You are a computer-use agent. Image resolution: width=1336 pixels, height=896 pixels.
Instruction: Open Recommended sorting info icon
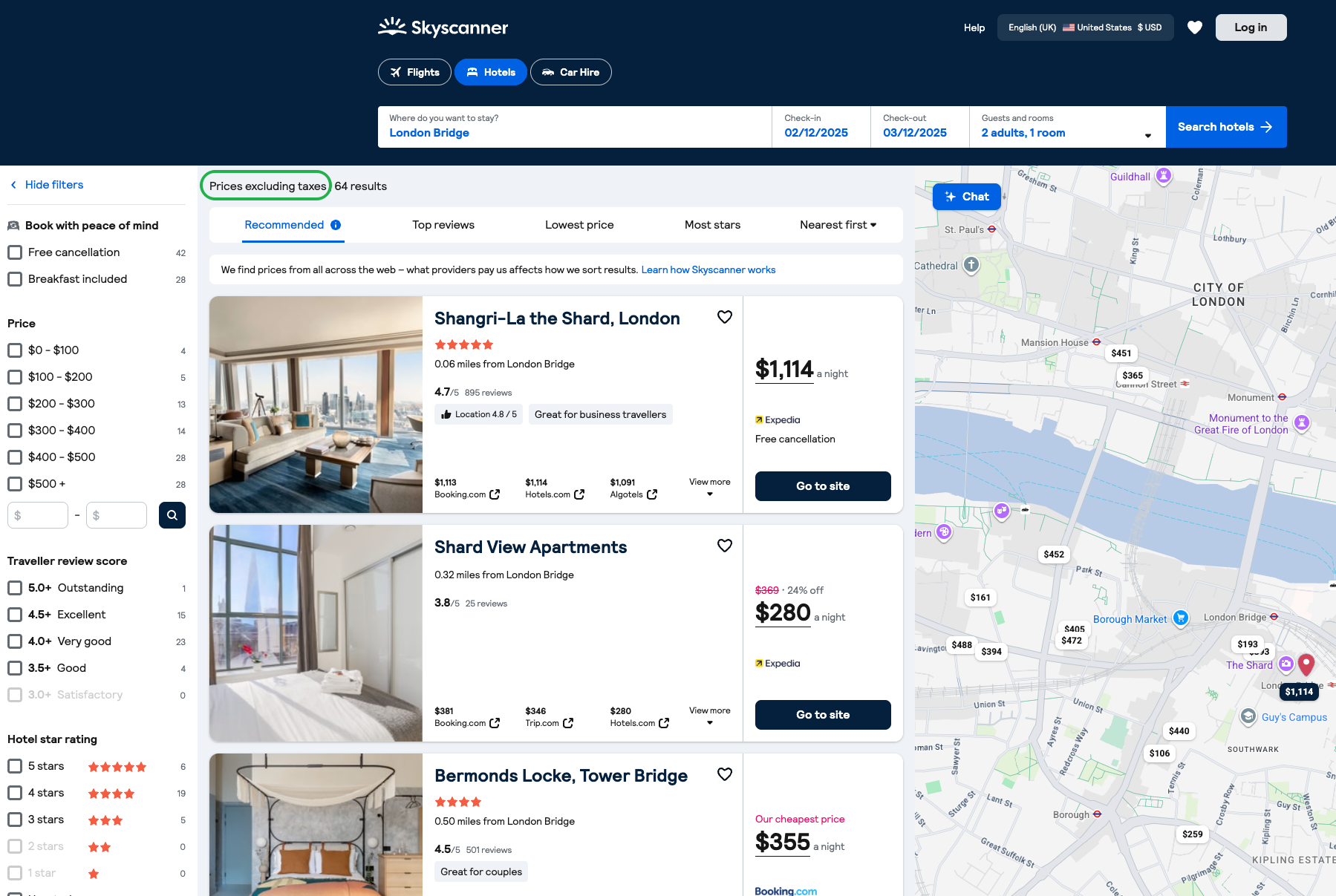click(x=336, y=225)
